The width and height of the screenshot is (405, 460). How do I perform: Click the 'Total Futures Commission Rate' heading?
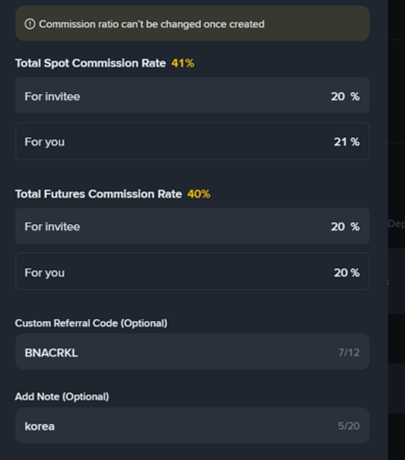[98, 194]
